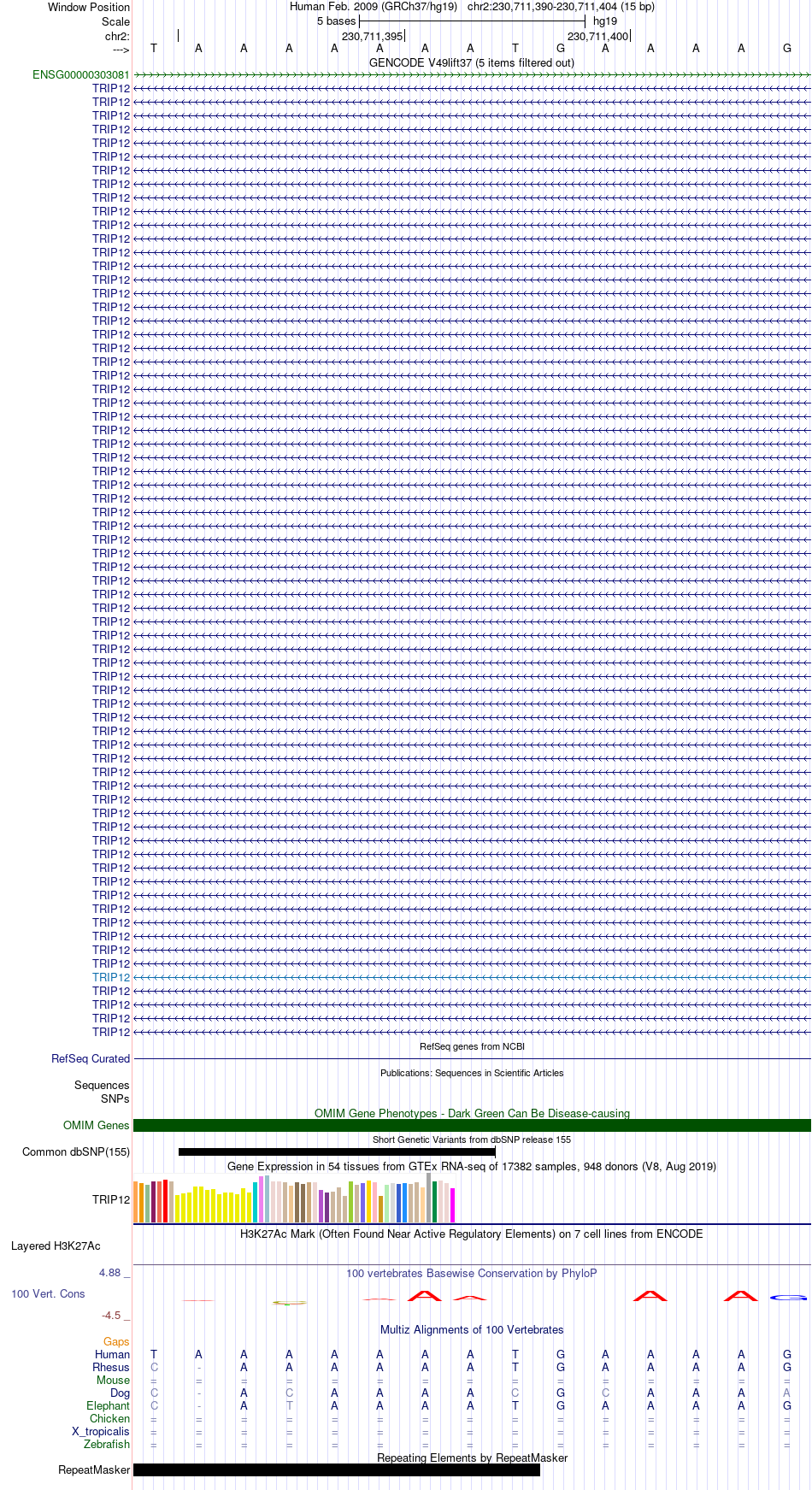812x1490 pixels.
Task: Open the Layered H3K27Ac track label
Action: [x=56, y=1246]
